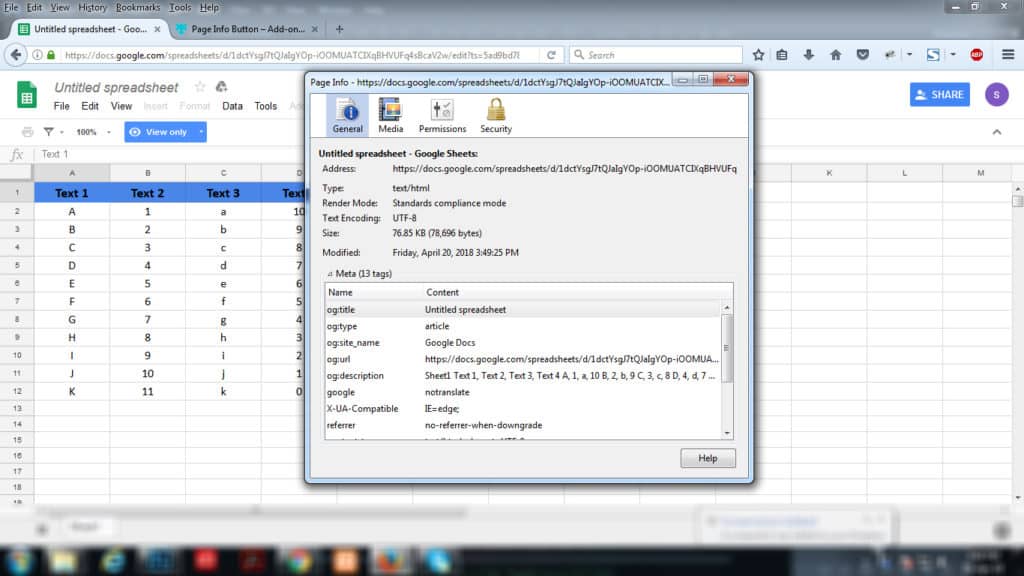This screenshot has width=1024, height=576.
Task: Open the Firefox Tools menu
Action: 180,7
